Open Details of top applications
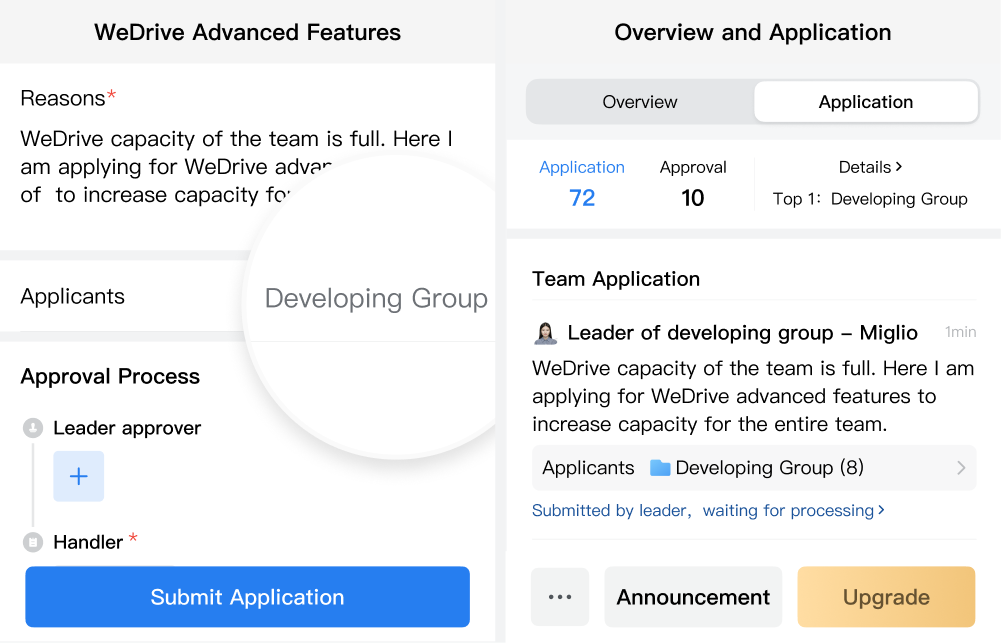The height and width of the screenshot is (643, 1001). (870, 167)
